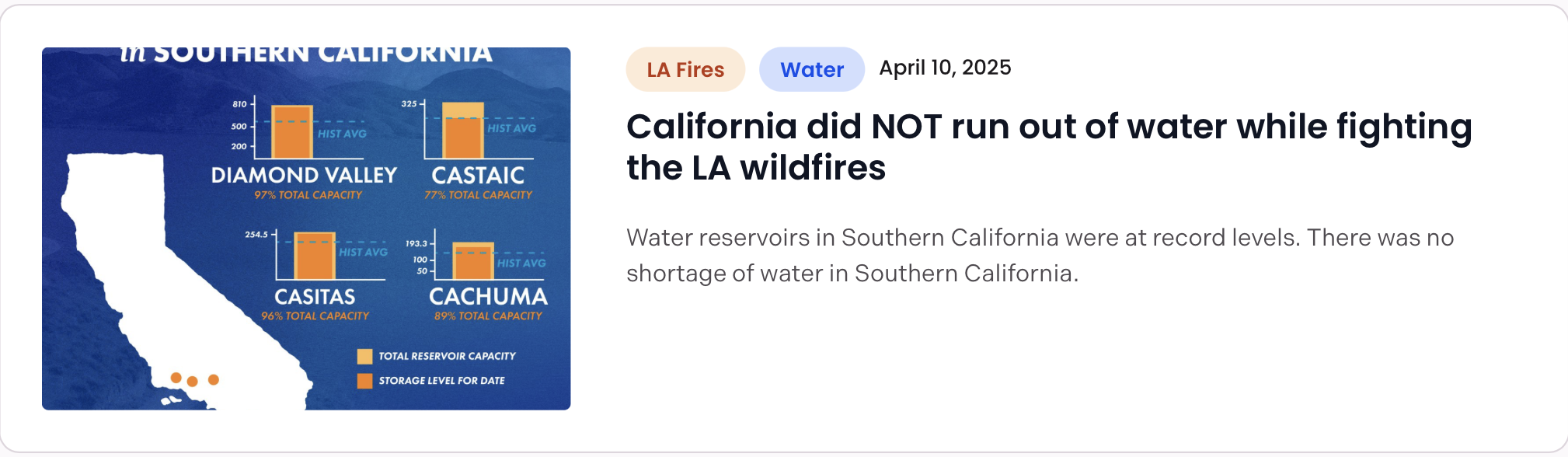Image resolution: width=1568 pixels, height=457 pixels.
Task: Click the 96% Total Capacity label
Action: pyautogui.click(x=315, y=316)
